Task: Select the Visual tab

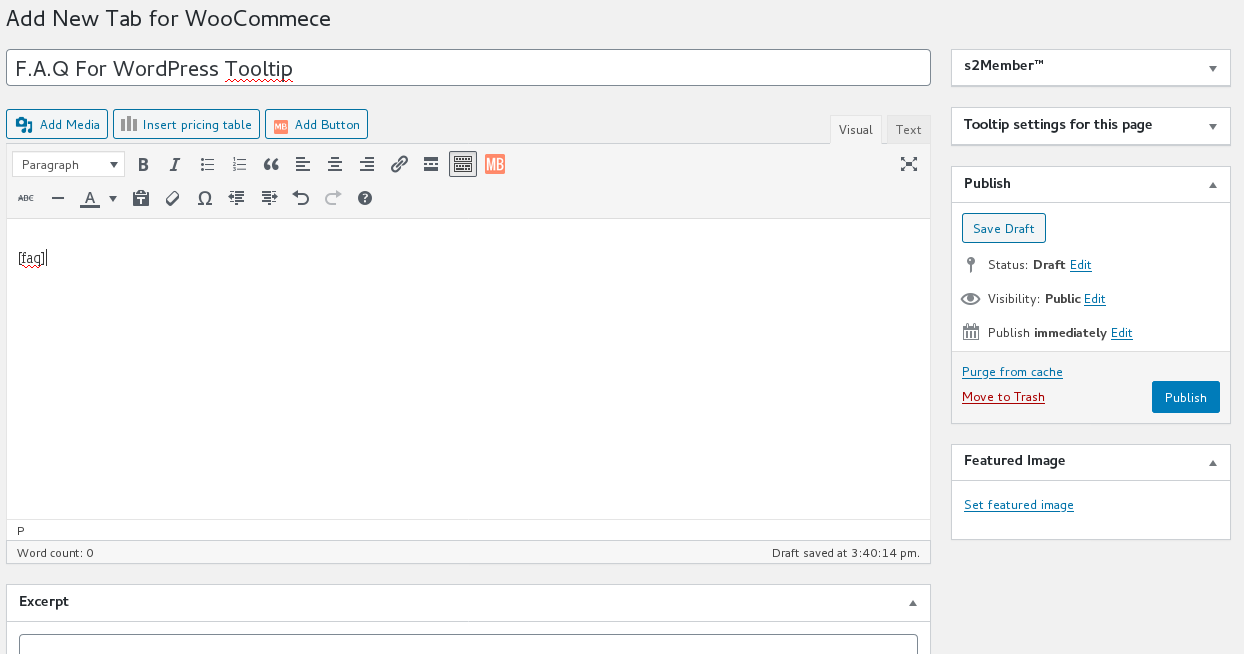Action: tap(855, 129)
